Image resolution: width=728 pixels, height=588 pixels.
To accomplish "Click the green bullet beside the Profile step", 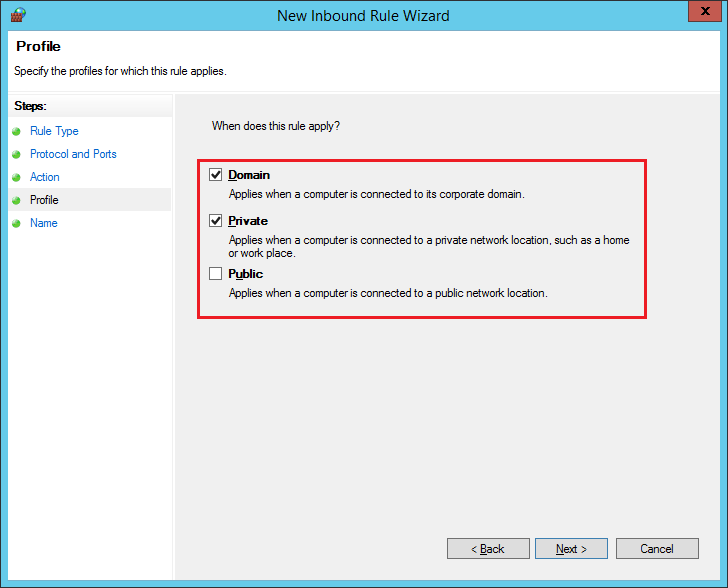I will click(17, 200).
